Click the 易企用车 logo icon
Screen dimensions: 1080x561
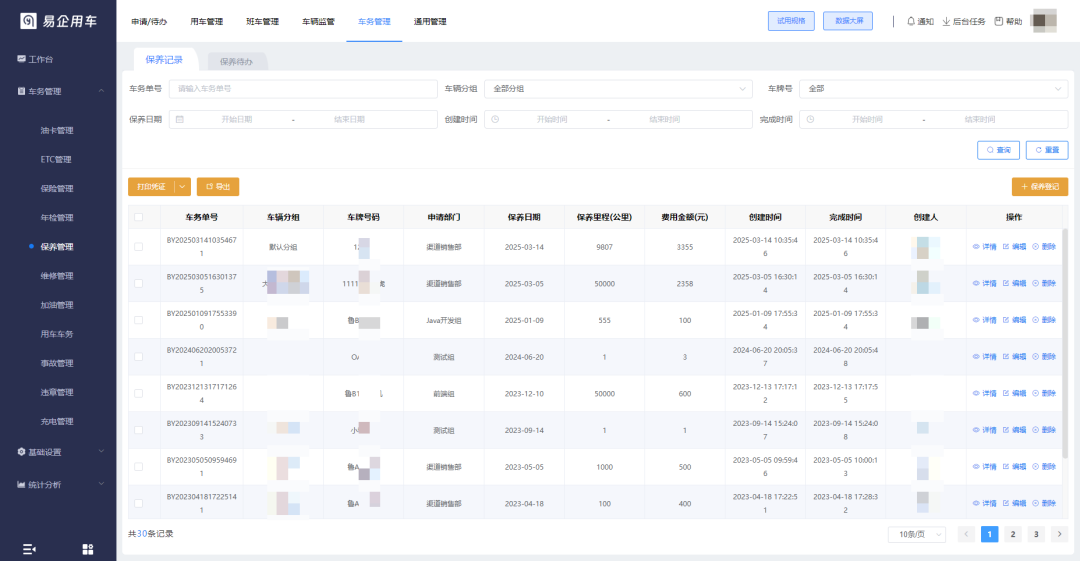point(28,21)
